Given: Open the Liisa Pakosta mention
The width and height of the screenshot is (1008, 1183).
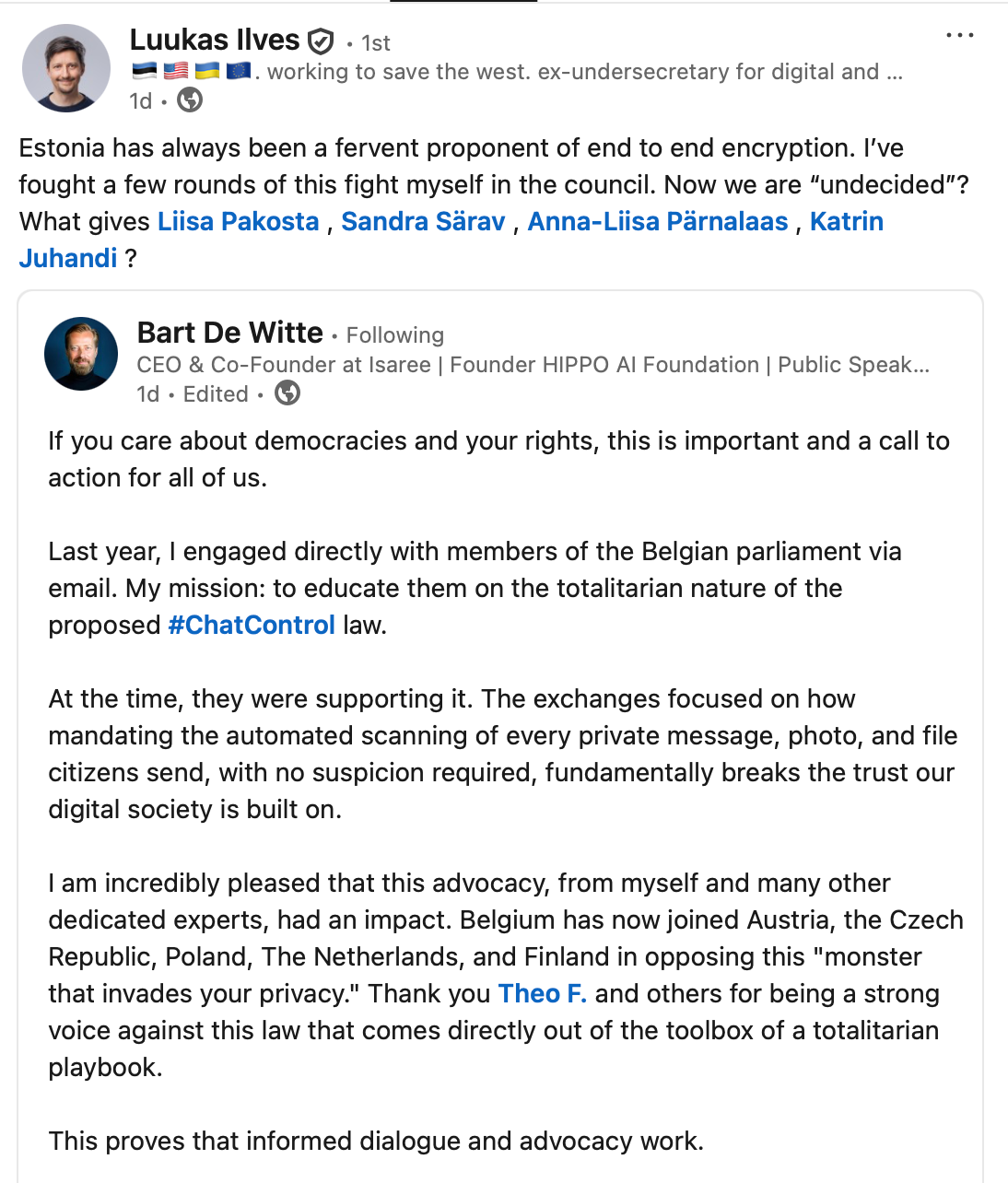Looking at the screenshot, I should pyautogui.click(x=238, y=222).
